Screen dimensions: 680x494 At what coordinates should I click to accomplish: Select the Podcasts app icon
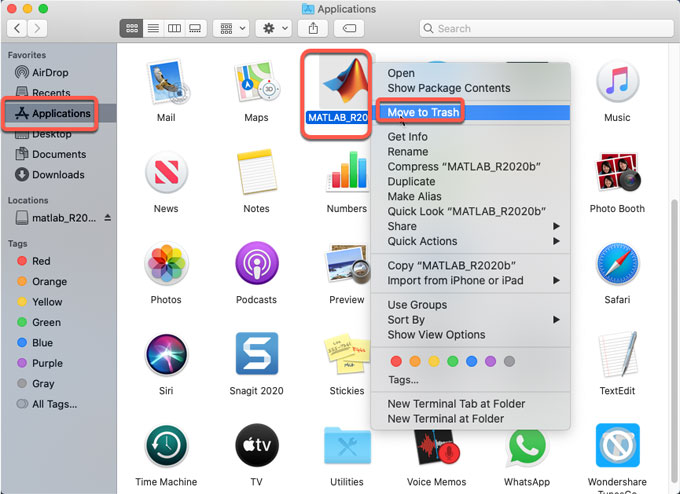pos(256,264)
